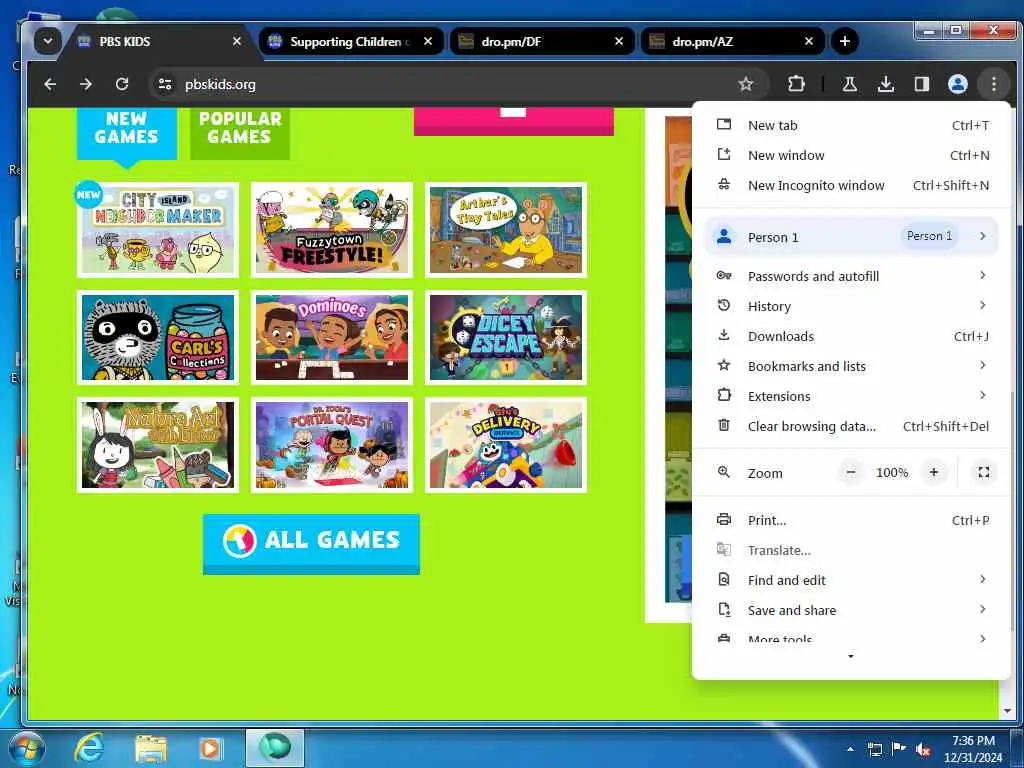The image size is (1024, 768).
Task: Expand Find and edit submenu
Action: coord(852,580)
